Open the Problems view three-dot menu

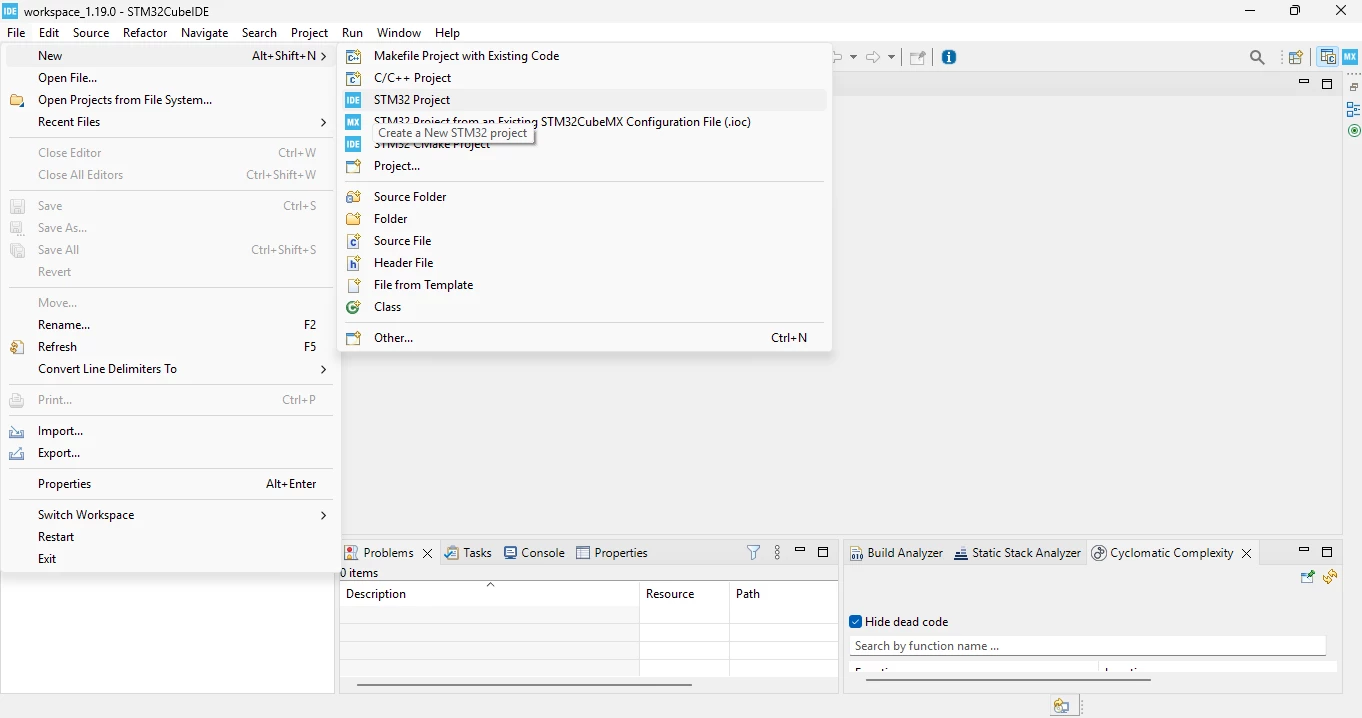click(777, 552)
